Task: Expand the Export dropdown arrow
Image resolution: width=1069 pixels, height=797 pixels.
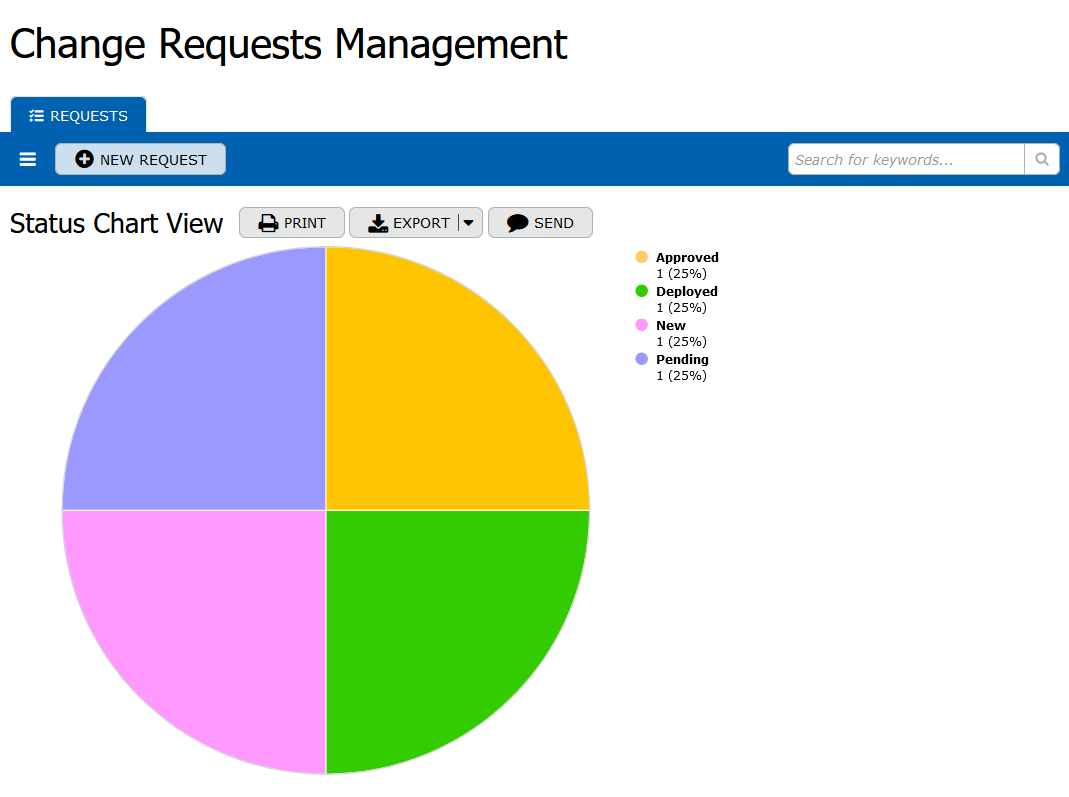Action: 469,223
